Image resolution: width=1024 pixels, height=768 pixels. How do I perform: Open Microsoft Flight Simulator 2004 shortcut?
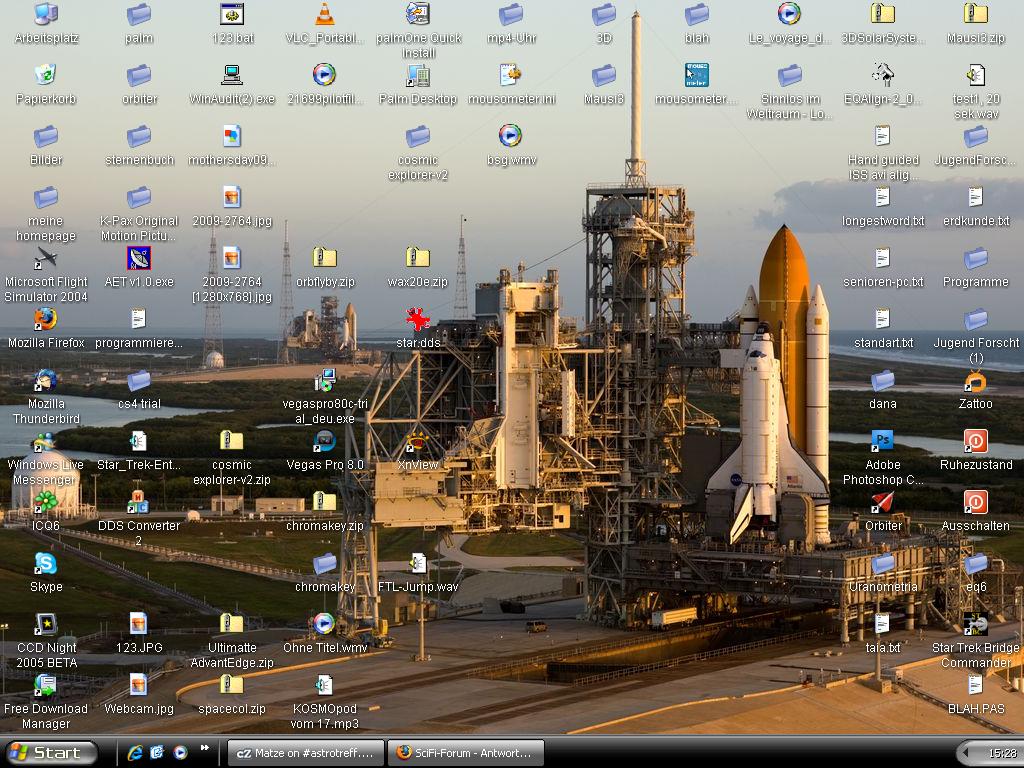click(x=45, y=259)
